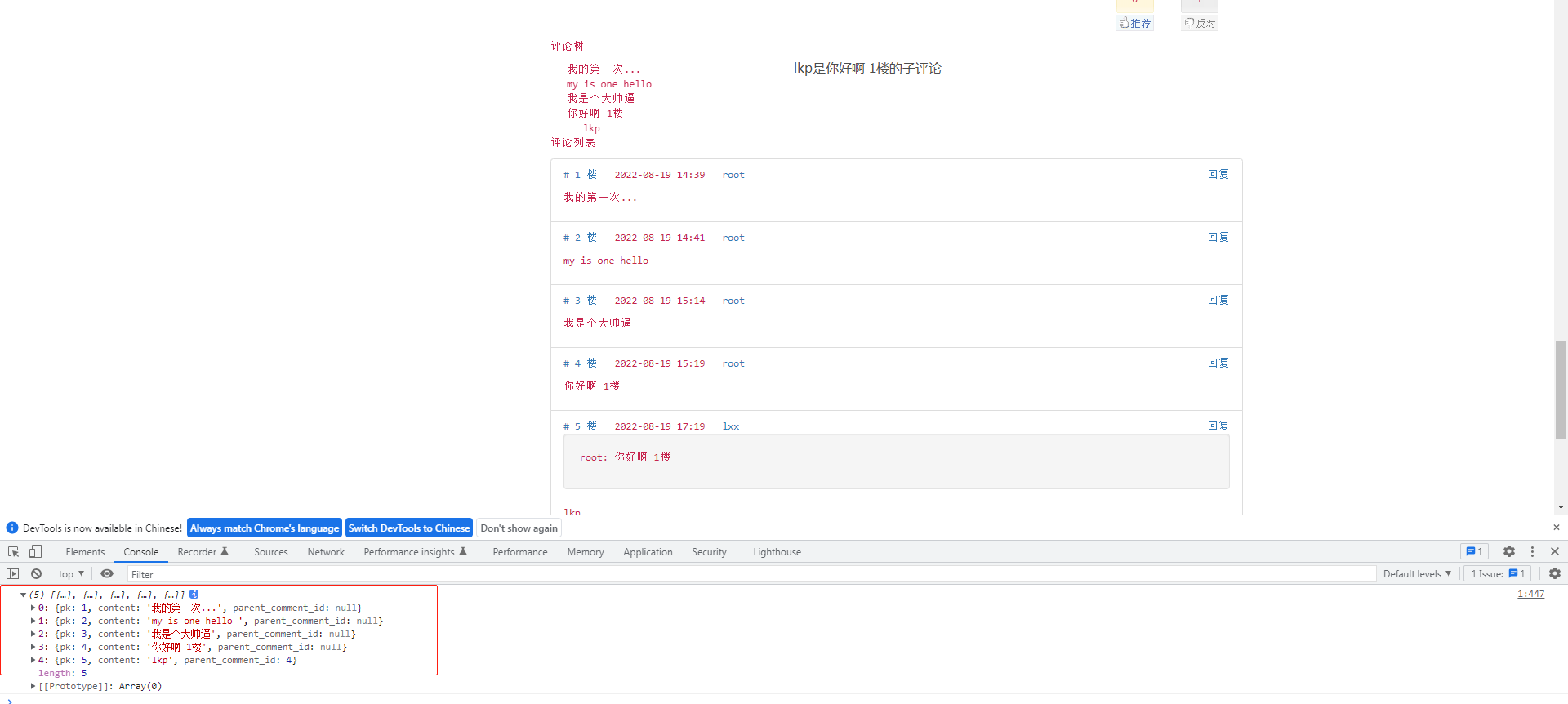
Task: Expand array item 1 with pk 2
Action: (33, 621)
